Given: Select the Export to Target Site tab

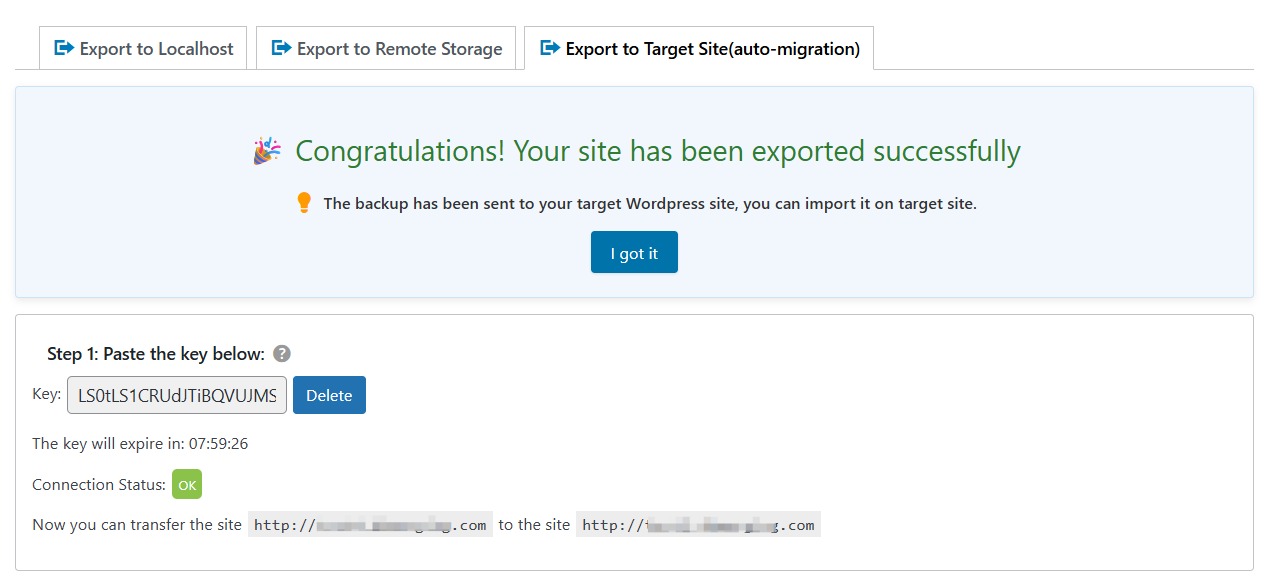Looking at the screenshot, I should tap(698, 47).
